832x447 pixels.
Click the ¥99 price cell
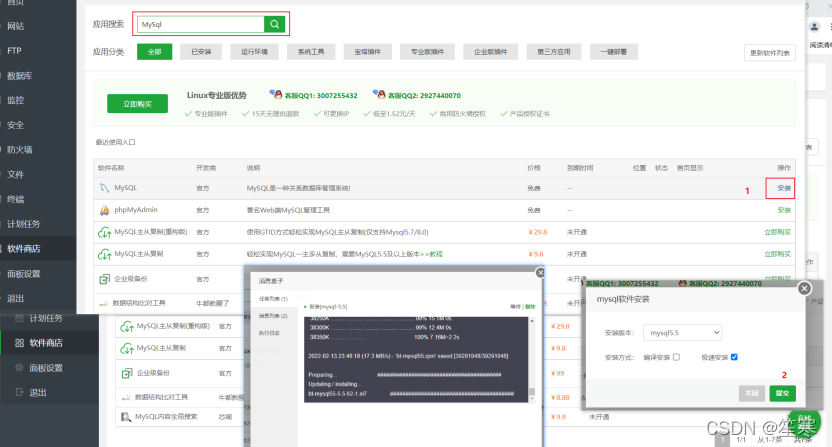pyautogui.click(x=558, y=373)
